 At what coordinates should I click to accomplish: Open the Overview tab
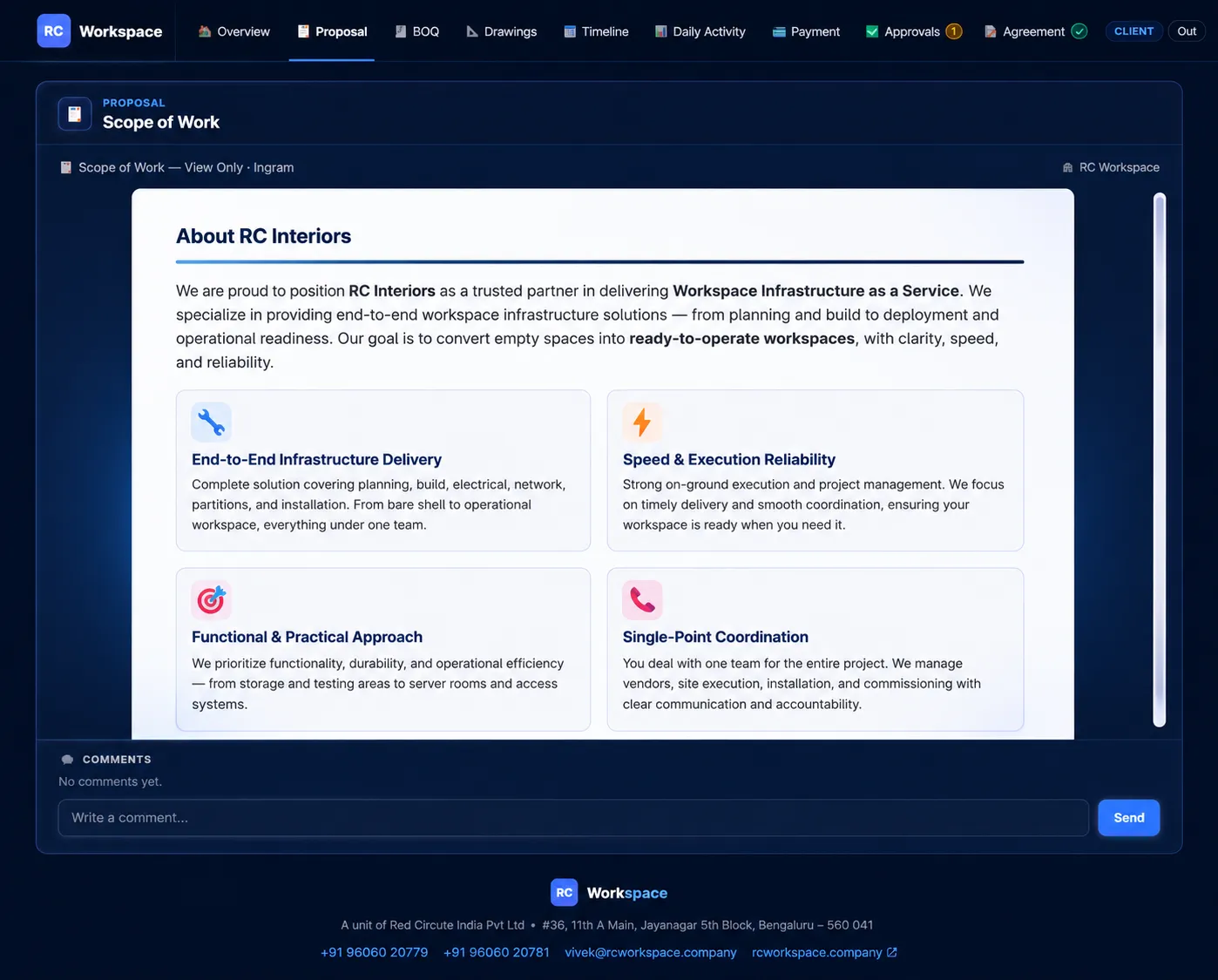[x=233, y=31]
